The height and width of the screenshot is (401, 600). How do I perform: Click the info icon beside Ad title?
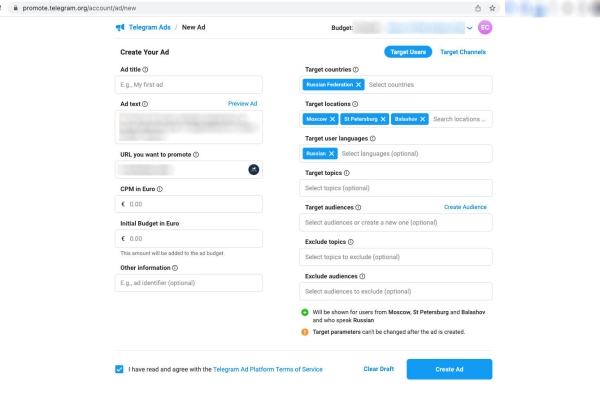pos(145,70)
